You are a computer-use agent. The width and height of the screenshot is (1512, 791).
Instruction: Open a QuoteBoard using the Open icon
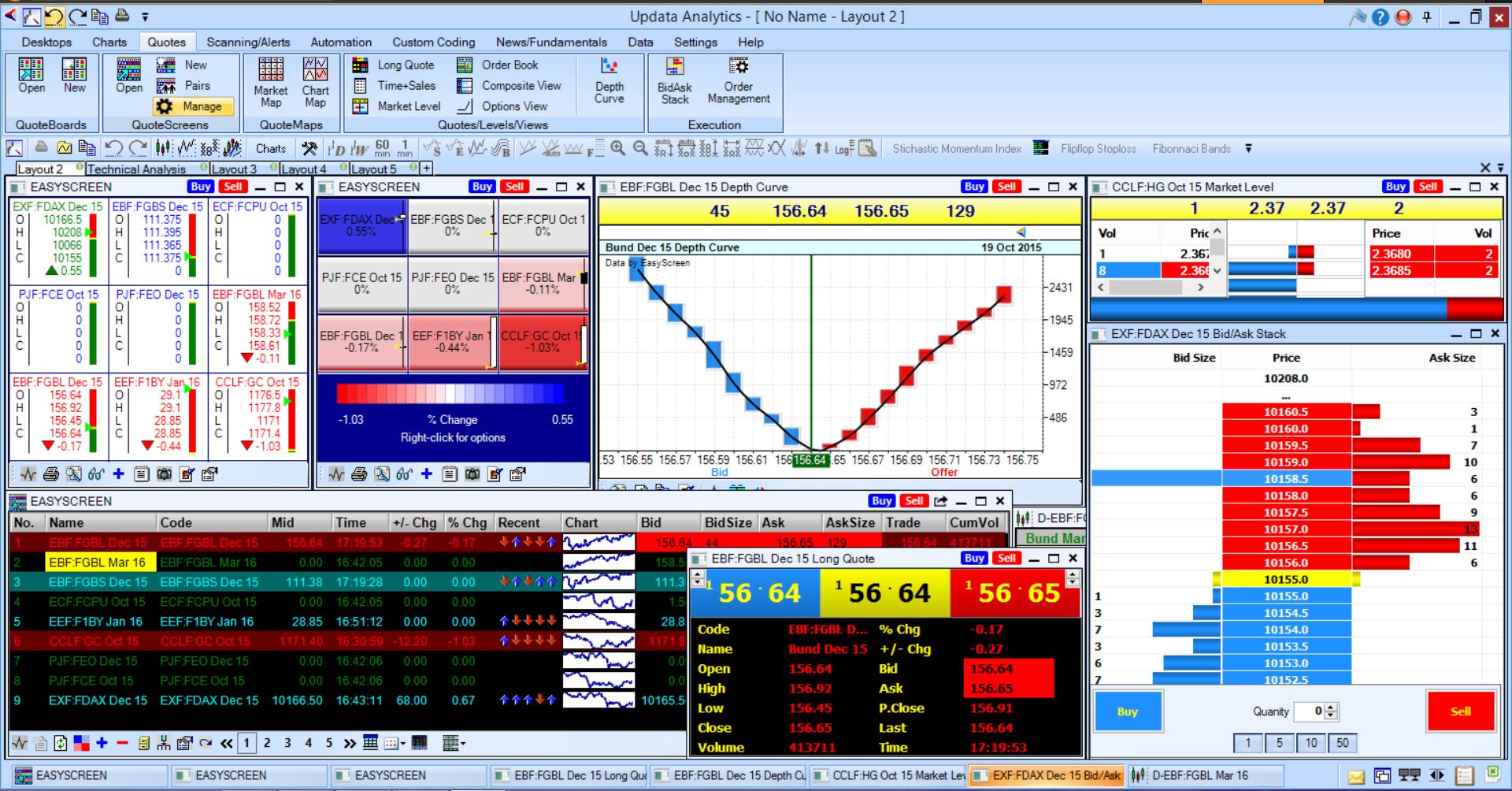(x=31, y=76)
